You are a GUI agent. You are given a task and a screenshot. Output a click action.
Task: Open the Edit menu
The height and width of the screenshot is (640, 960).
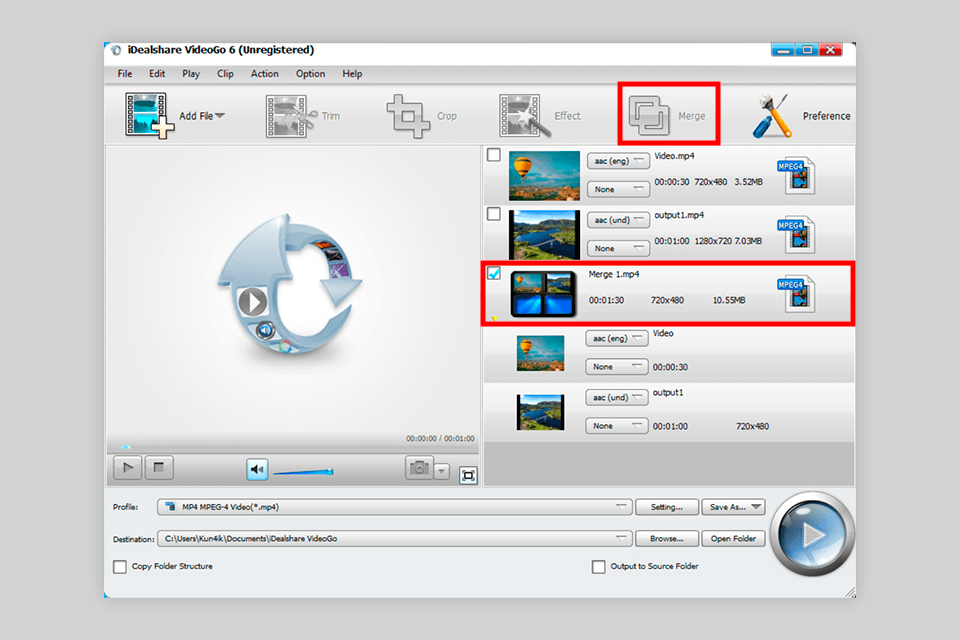157,73
